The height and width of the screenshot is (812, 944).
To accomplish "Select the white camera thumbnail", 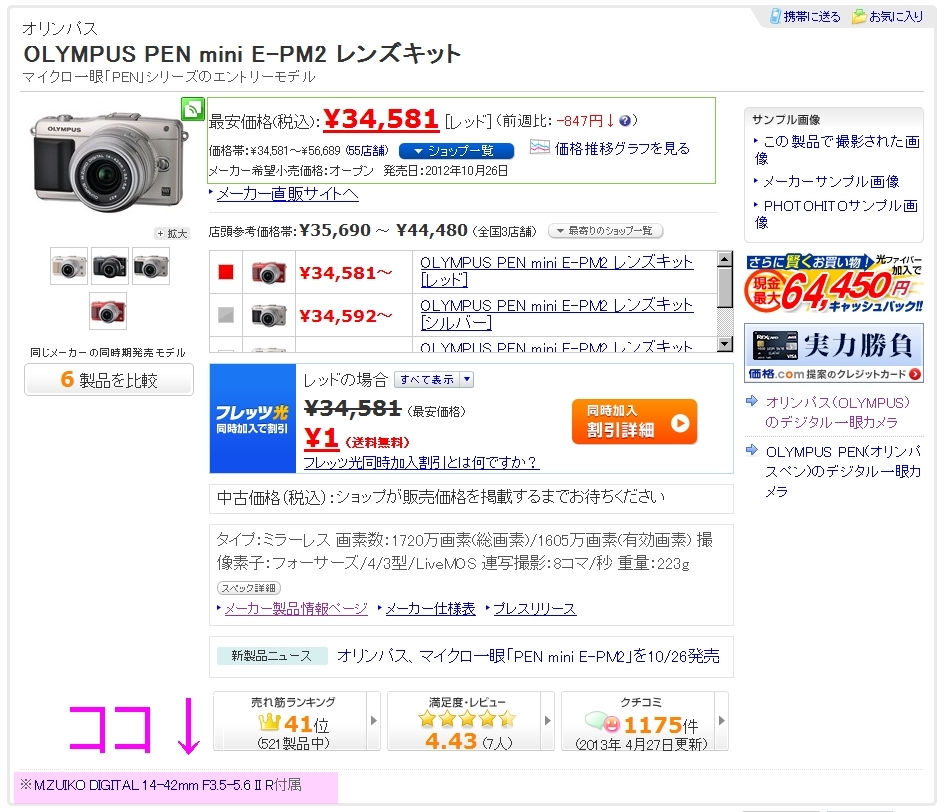I will tap(69, 266).
